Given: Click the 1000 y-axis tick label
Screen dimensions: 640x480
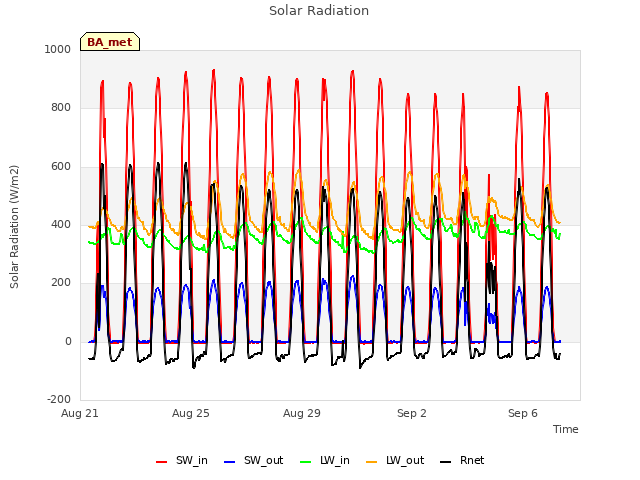Looking at the screenshot, I should click(x=58, y=49).
